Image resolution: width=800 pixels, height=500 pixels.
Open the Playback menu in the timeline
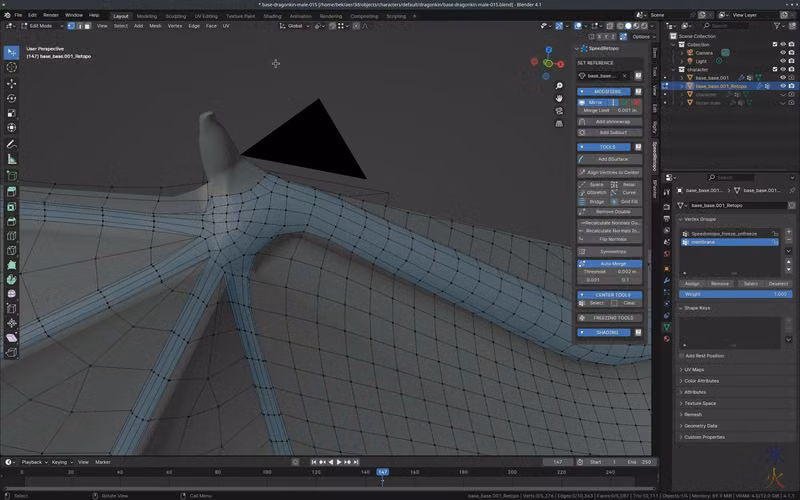pos(34,462)
